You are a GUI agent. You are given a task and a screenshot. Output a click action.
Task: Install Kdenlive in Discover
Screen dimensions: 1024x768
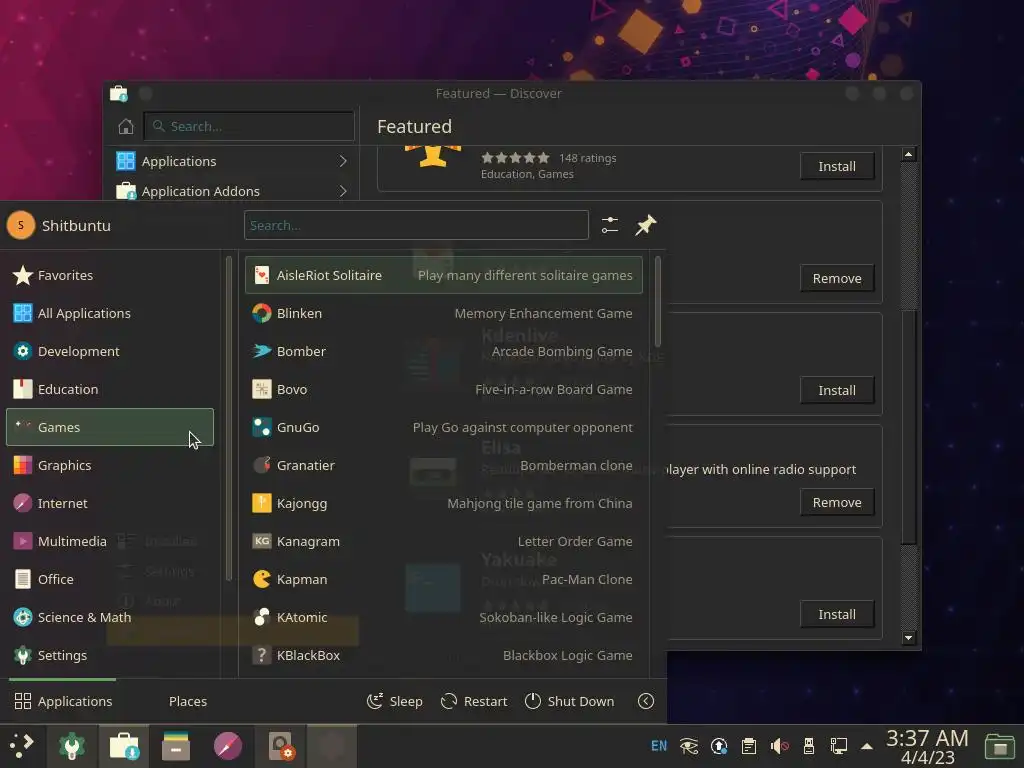(837, 391)
